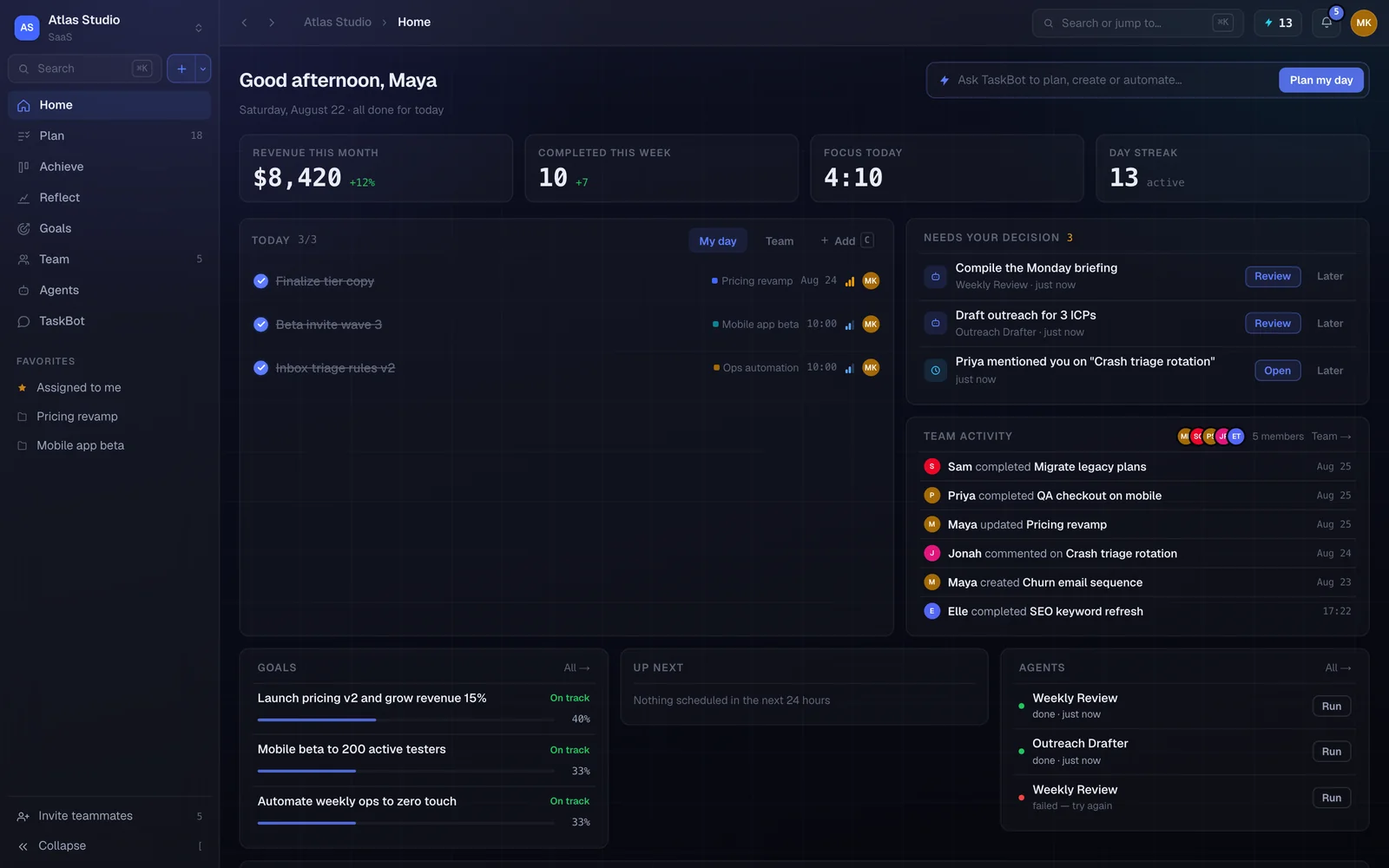Click Add task in Today panel
The width and height of the screenshot is (1389, 868).
(x=846, y=240)
